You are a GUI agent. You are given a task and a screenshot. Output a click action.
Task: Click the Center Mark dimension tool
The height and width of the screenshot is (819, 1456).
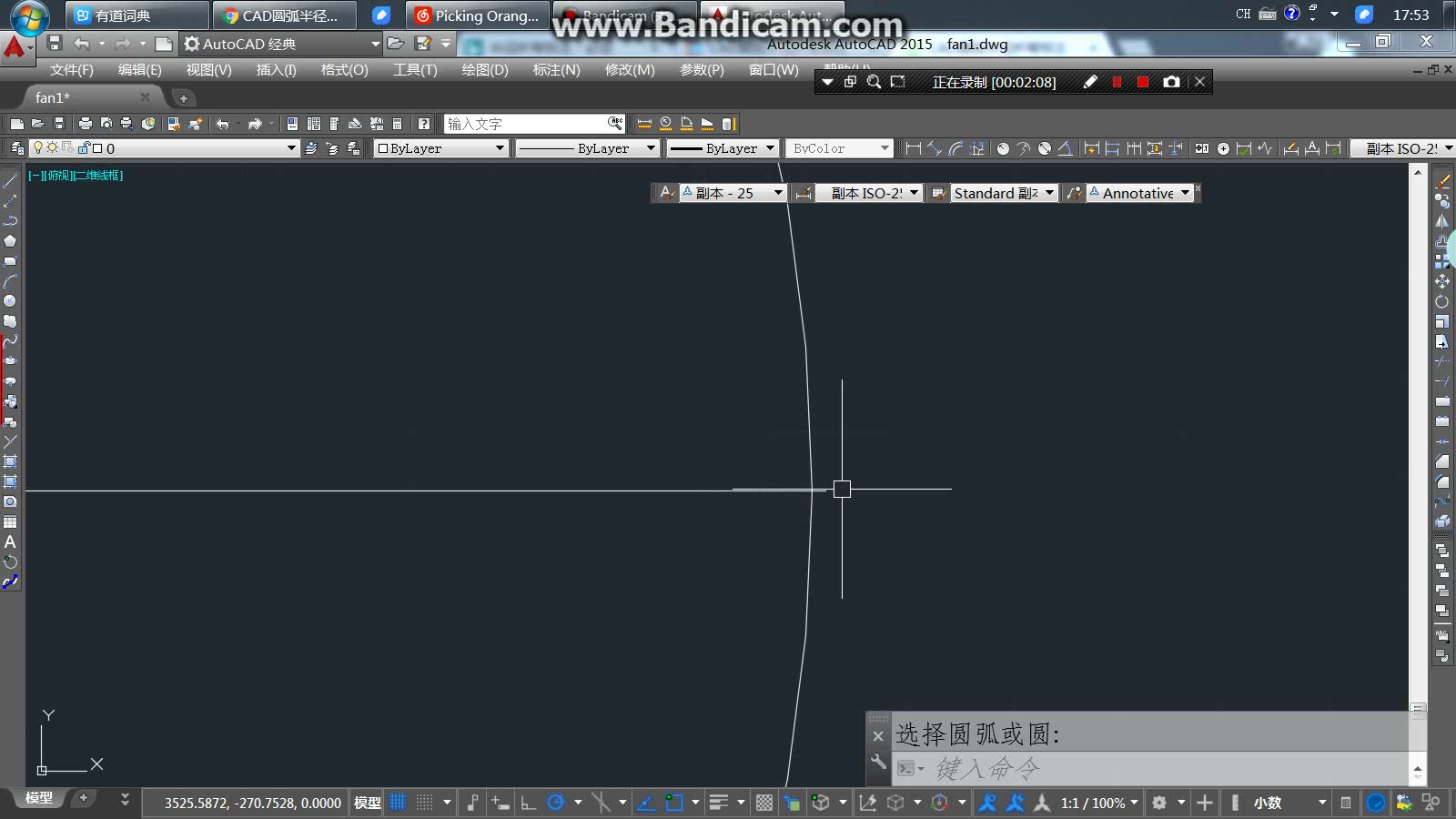coord(1223,148)
